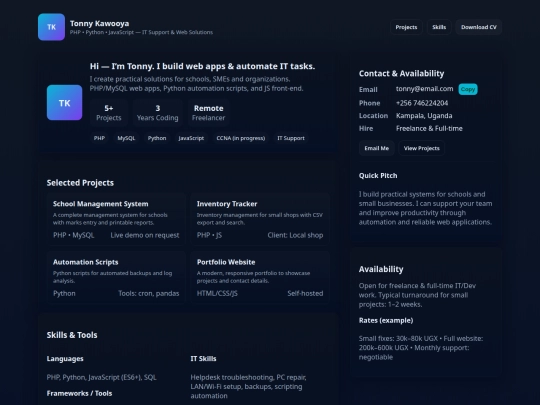Screen dimensions: 540x405
Task: Click the Skills & Tools heading
Action: pos(72,335)
